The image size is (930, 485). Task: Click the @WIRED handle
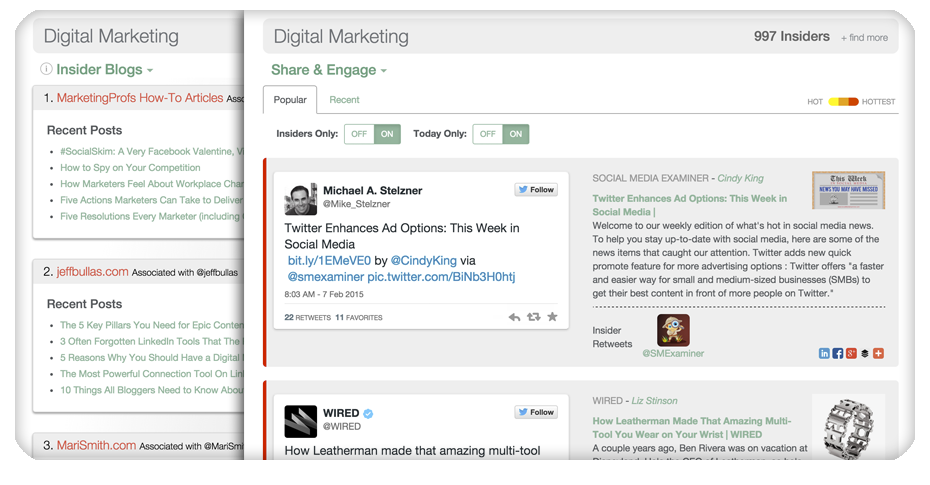(x=342, y=426)
